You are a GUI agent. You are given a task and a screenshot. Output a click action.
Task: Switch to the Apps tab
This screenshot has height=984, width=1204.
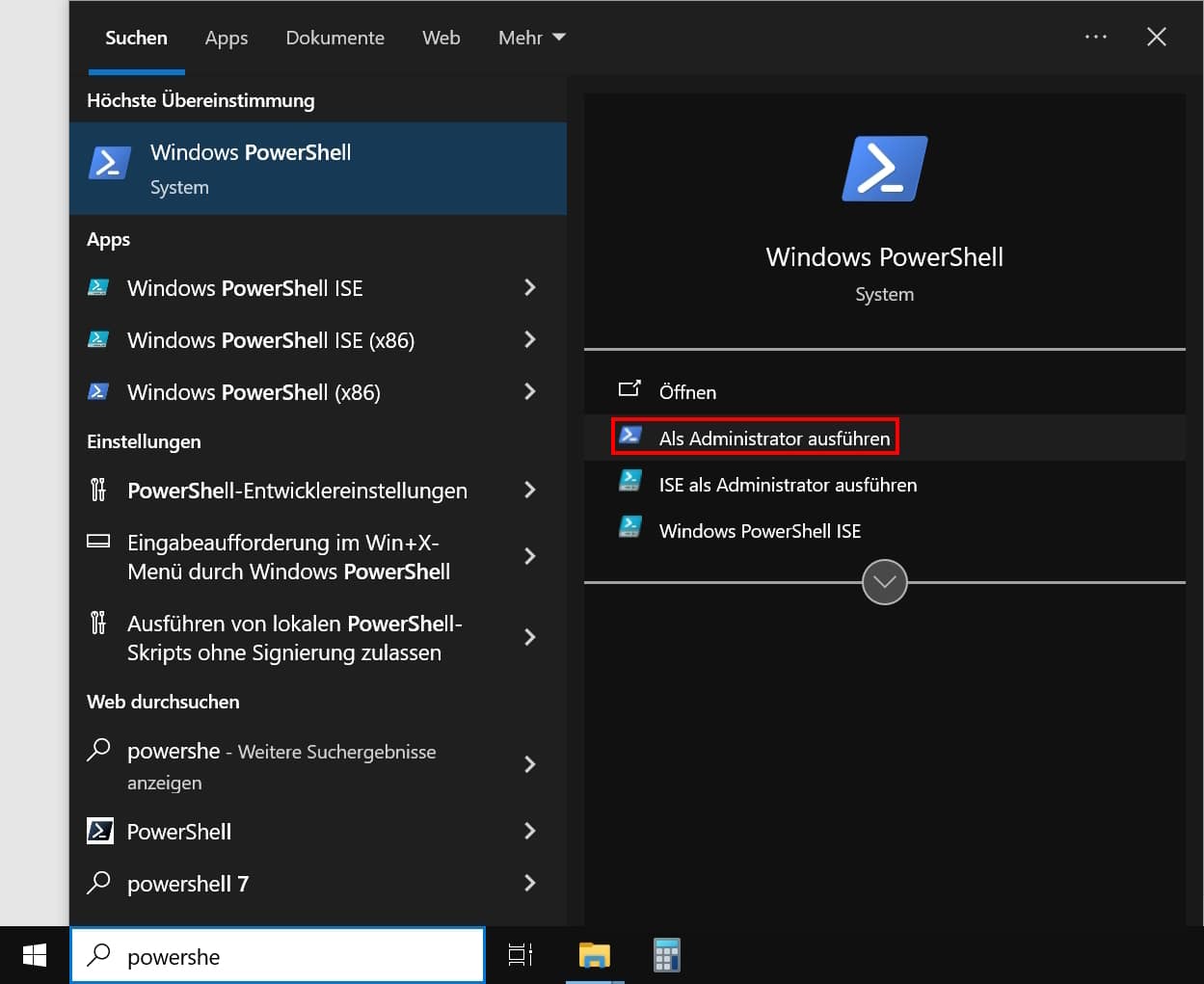coord(227,38)
